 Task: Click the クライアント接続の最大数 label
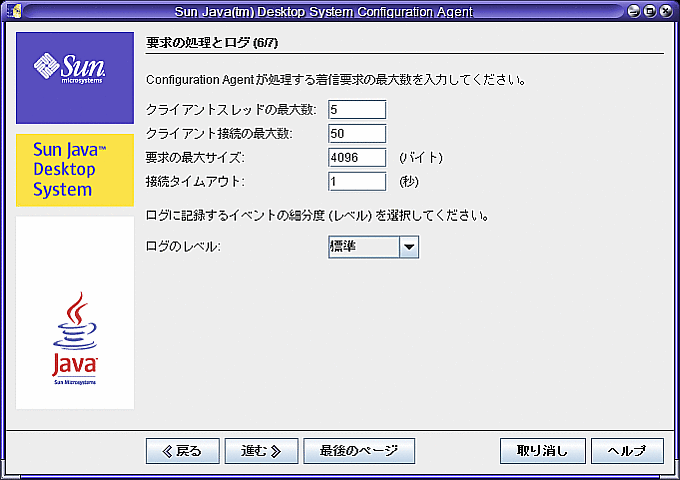click(x=219, y=134)
